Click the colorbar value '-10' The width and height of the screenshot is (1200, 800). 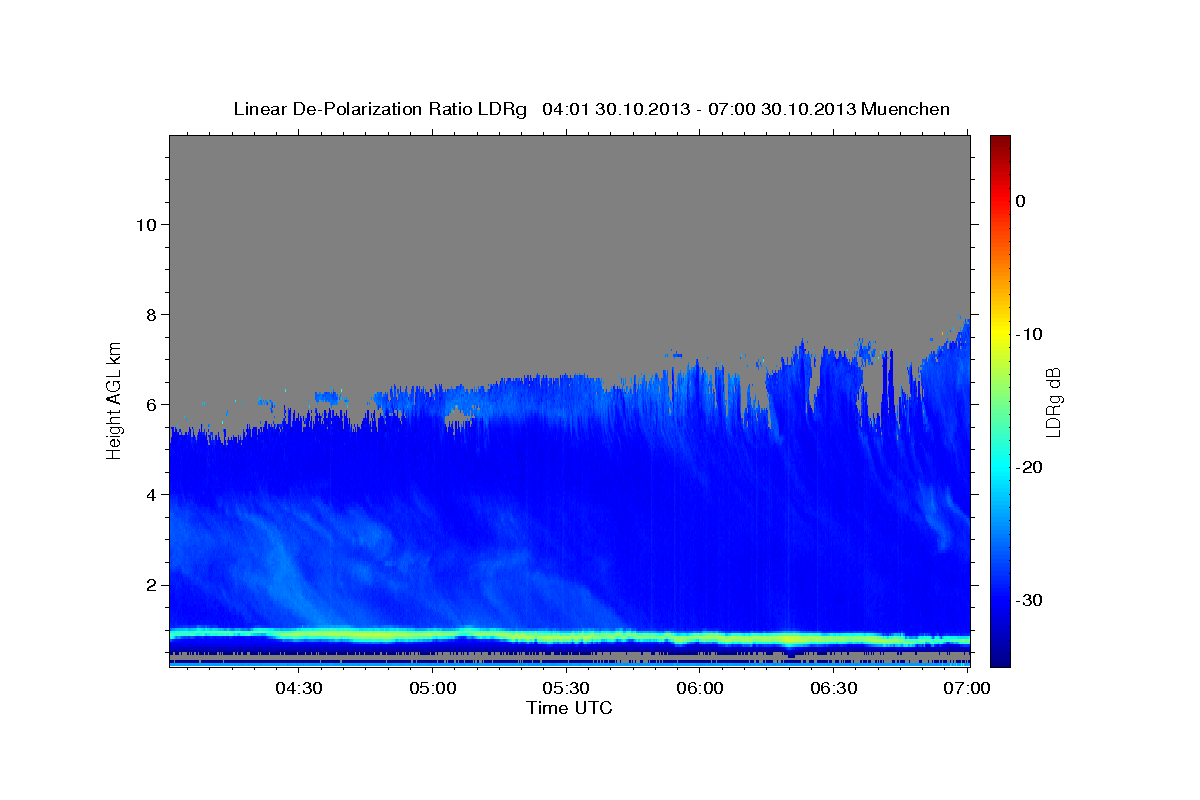[x=1029, y=334]
